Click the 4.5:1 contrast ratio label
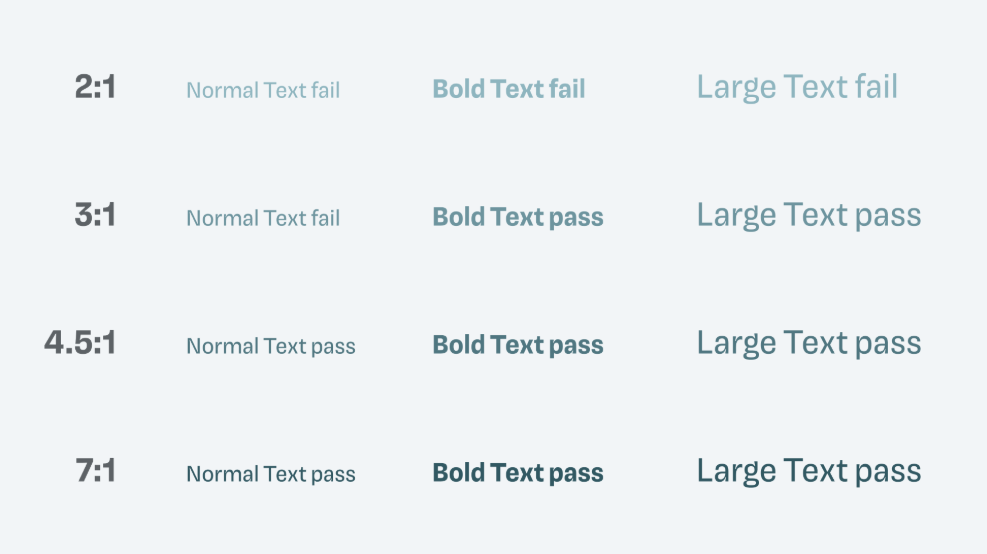Viewport: 987px width, 554px height. 80,343
